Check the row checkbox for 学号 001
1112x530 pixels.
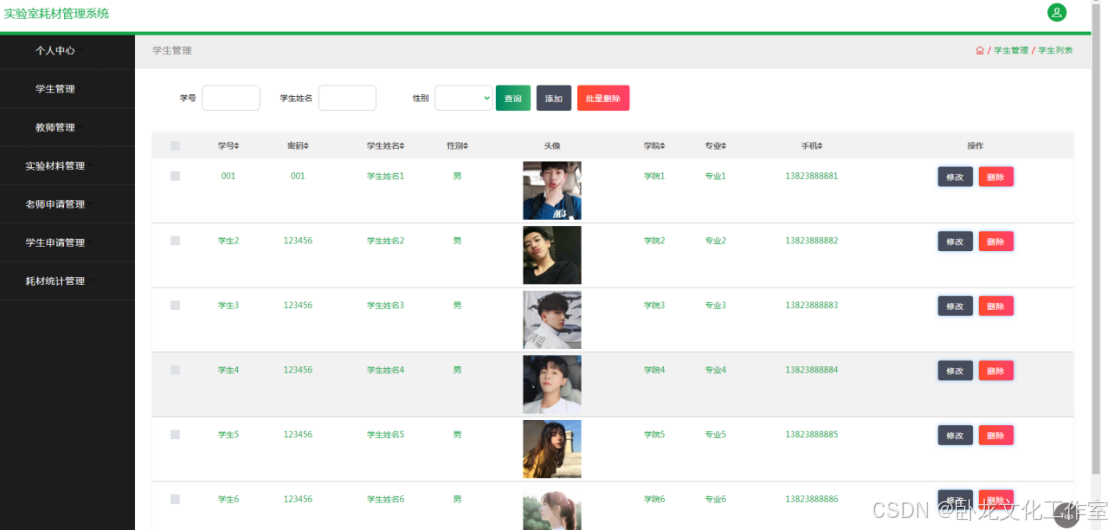coord(175,176)
